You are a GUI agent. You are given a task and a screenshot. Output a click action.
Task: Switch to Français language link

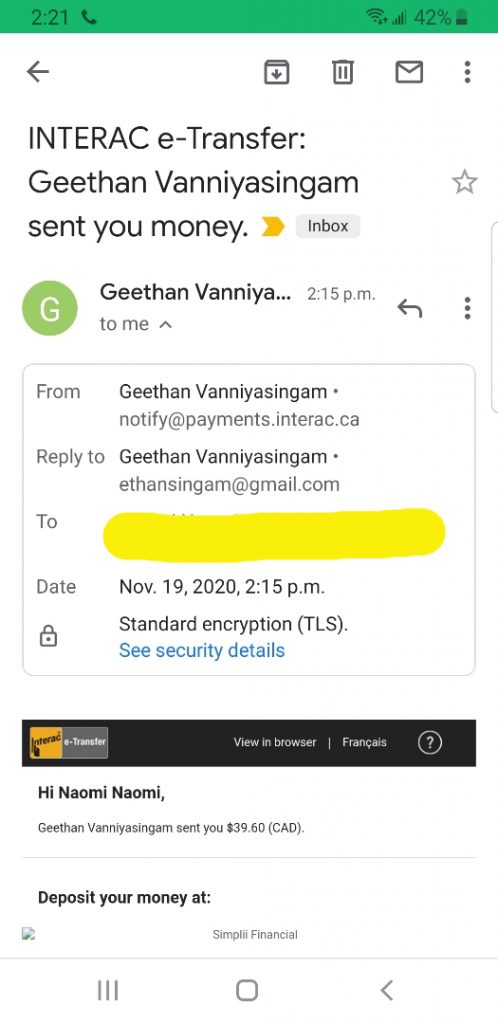[x=364, y=743]
